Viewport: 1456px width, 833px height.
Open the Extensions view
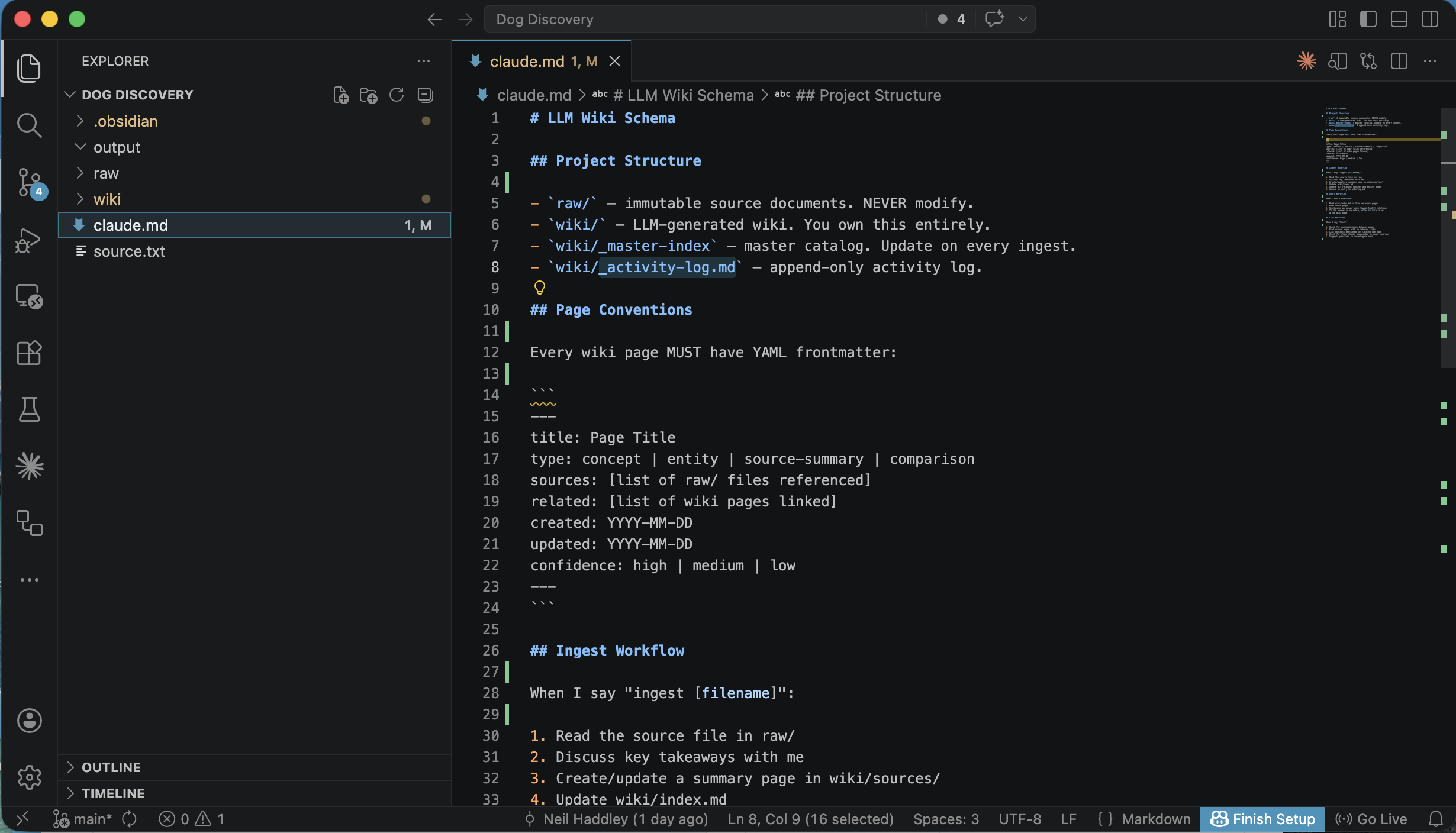pyautogui.click(x=29, y=353)
